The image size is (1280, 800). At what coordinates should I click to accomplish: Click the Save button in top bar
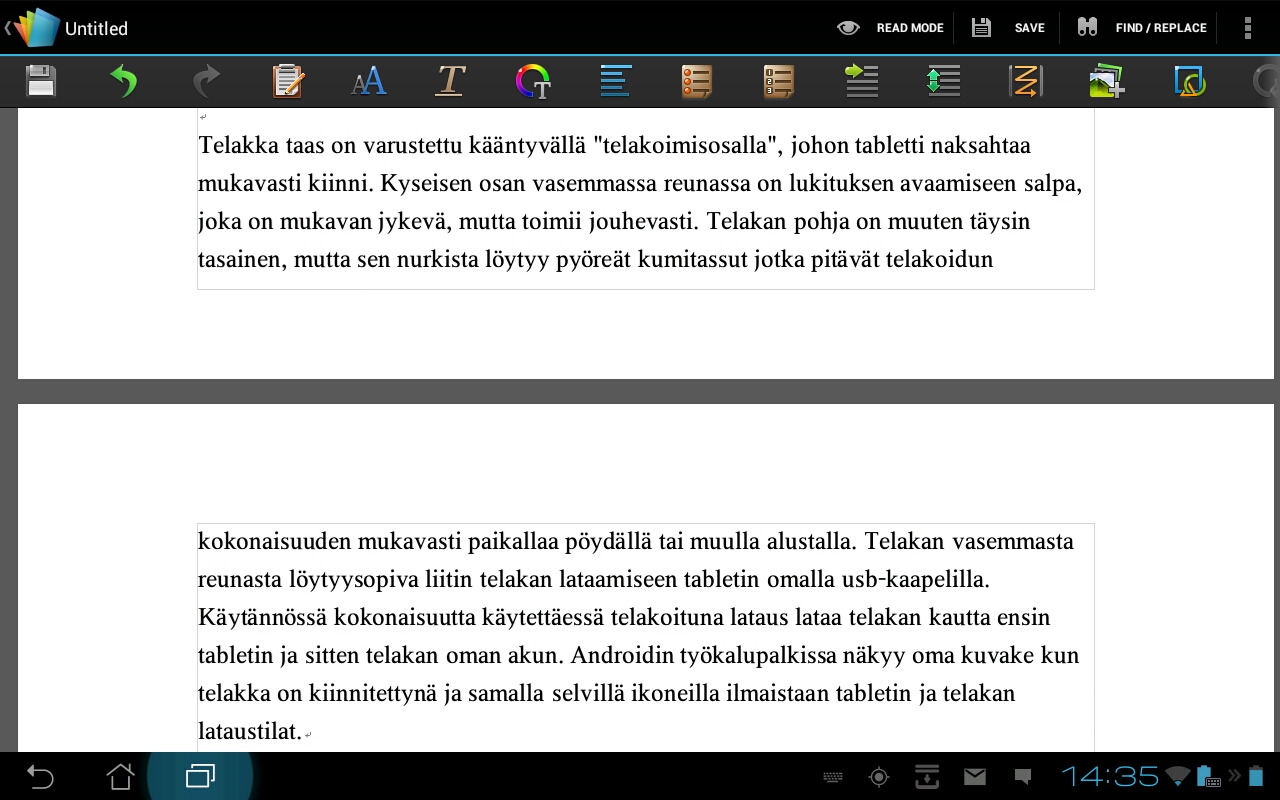click(x=1008, y=28)
